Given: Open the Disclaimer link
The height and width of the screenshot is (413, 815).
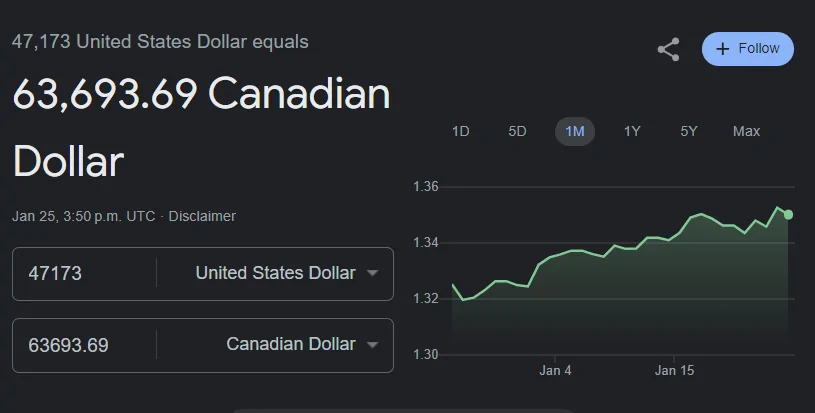Looking at the screenshot, I should click(x=202, y=216).
